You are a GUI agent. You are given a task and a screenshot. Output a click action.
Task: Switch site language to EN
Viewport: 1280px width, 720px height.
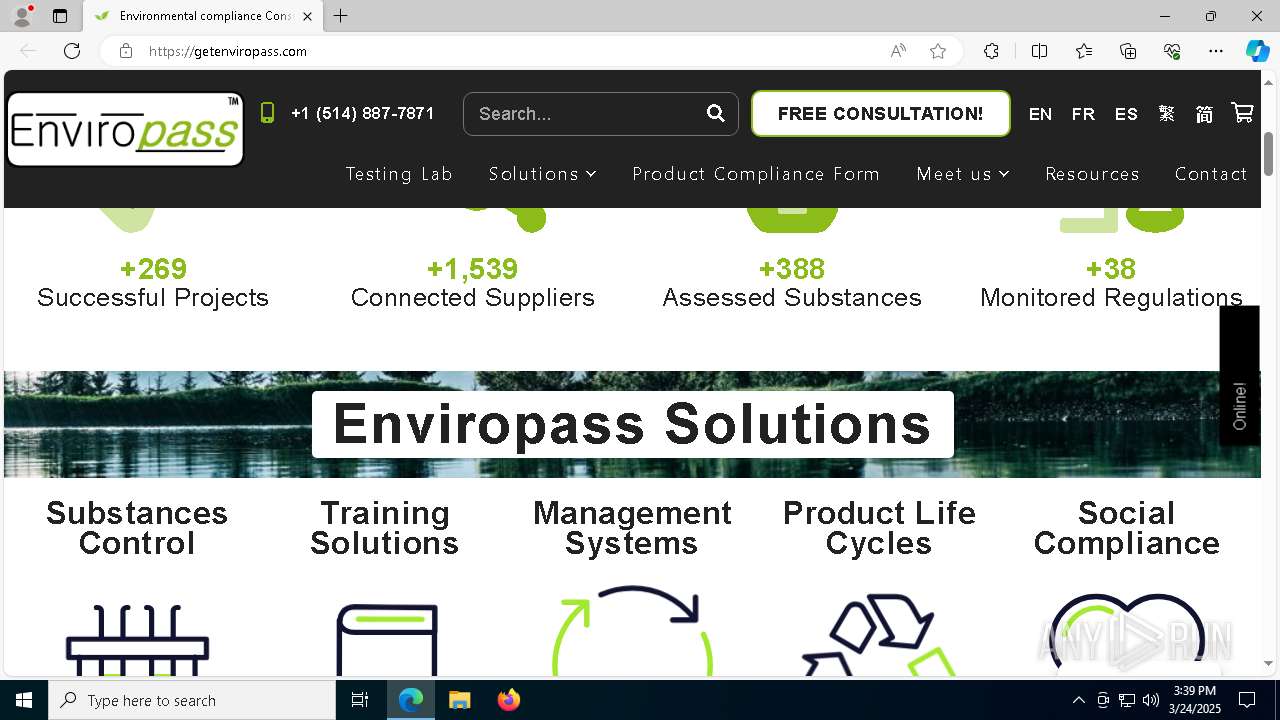pos(1040,114)
